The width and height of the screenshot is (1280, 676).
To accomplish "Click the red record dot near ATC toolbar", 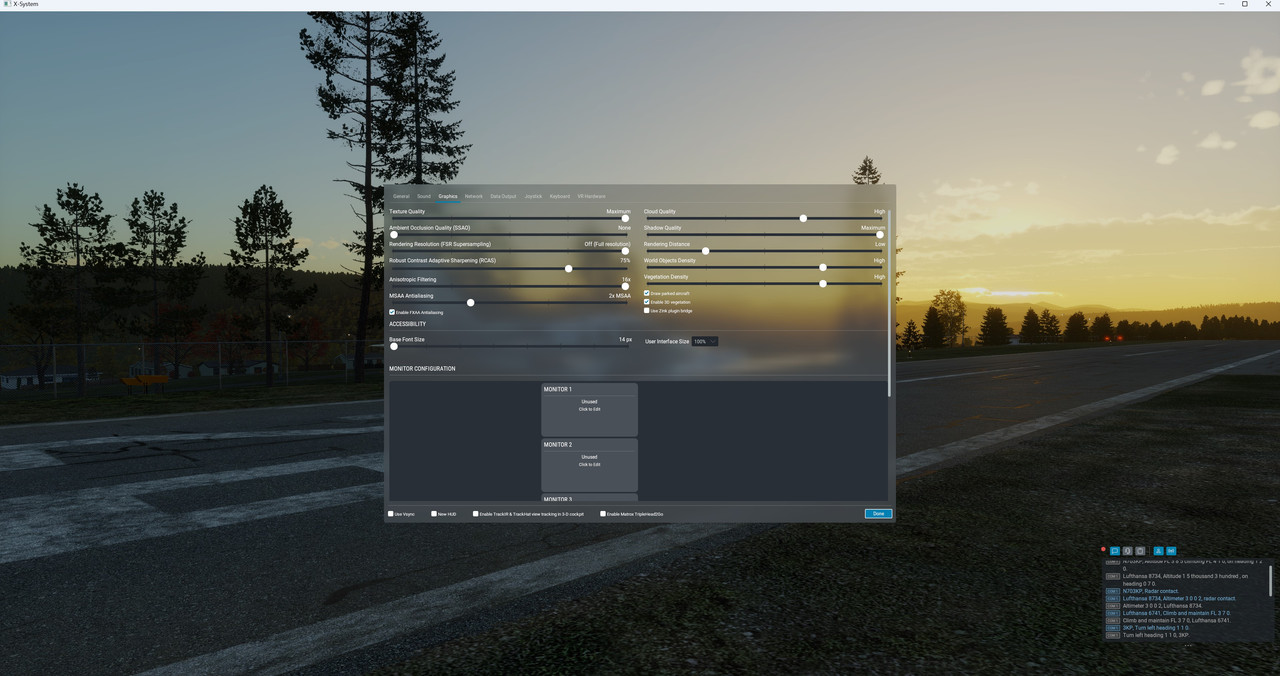I will [1103, 549].
